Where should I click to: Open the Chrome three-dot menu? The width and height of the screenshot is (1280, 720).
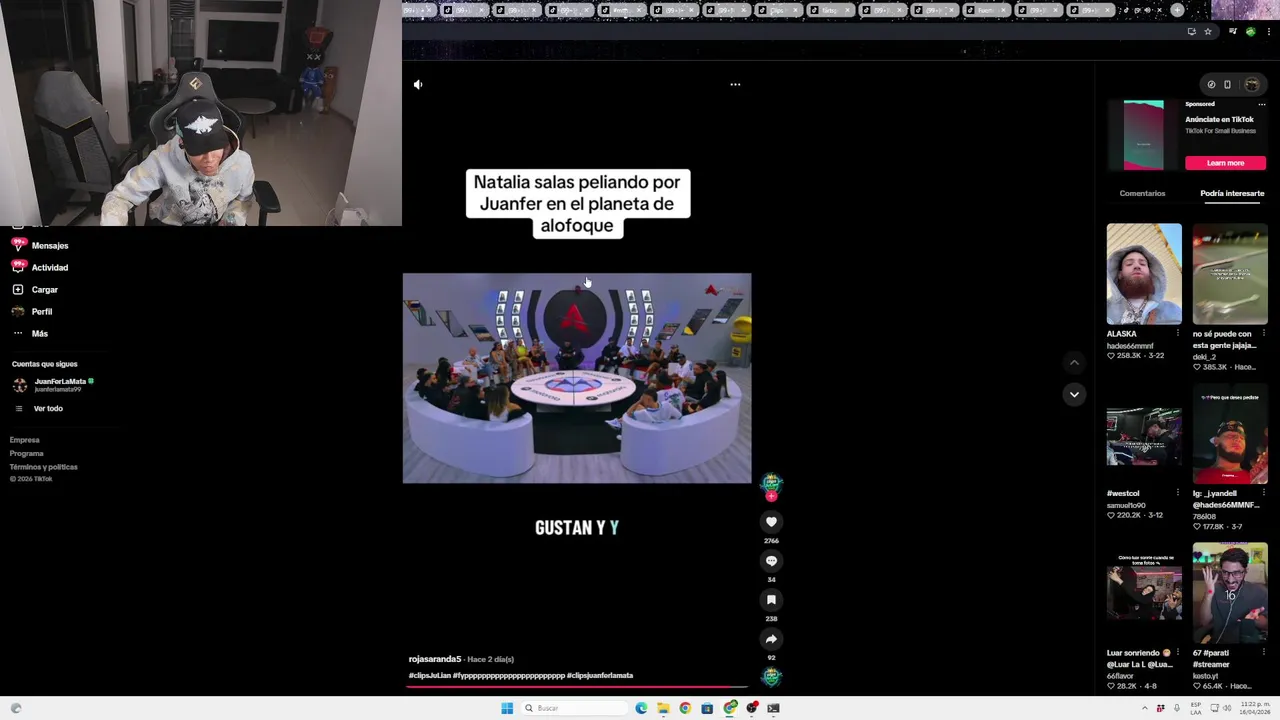click(1268, 32)
